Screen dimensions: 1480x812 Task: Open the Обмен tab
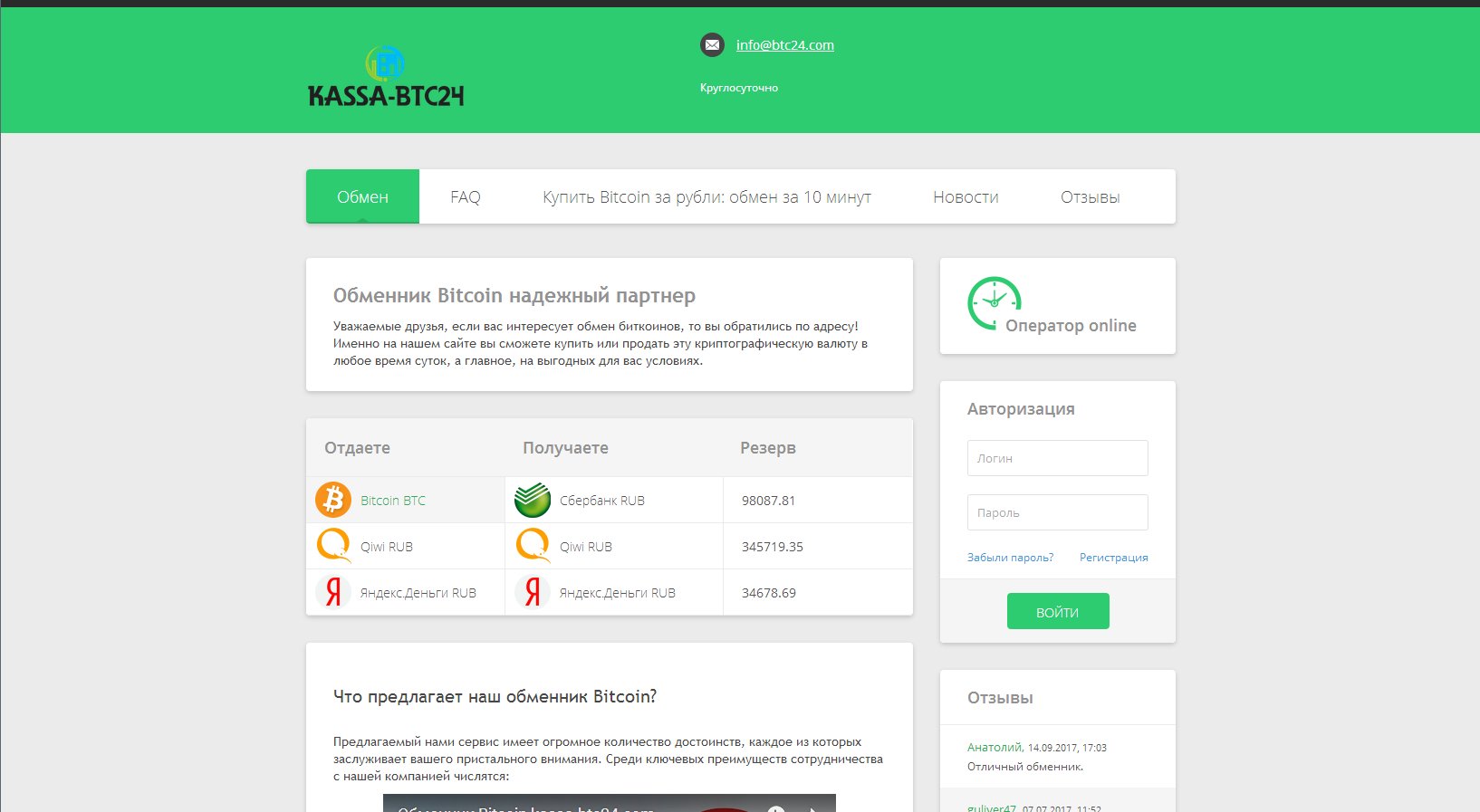362,196
